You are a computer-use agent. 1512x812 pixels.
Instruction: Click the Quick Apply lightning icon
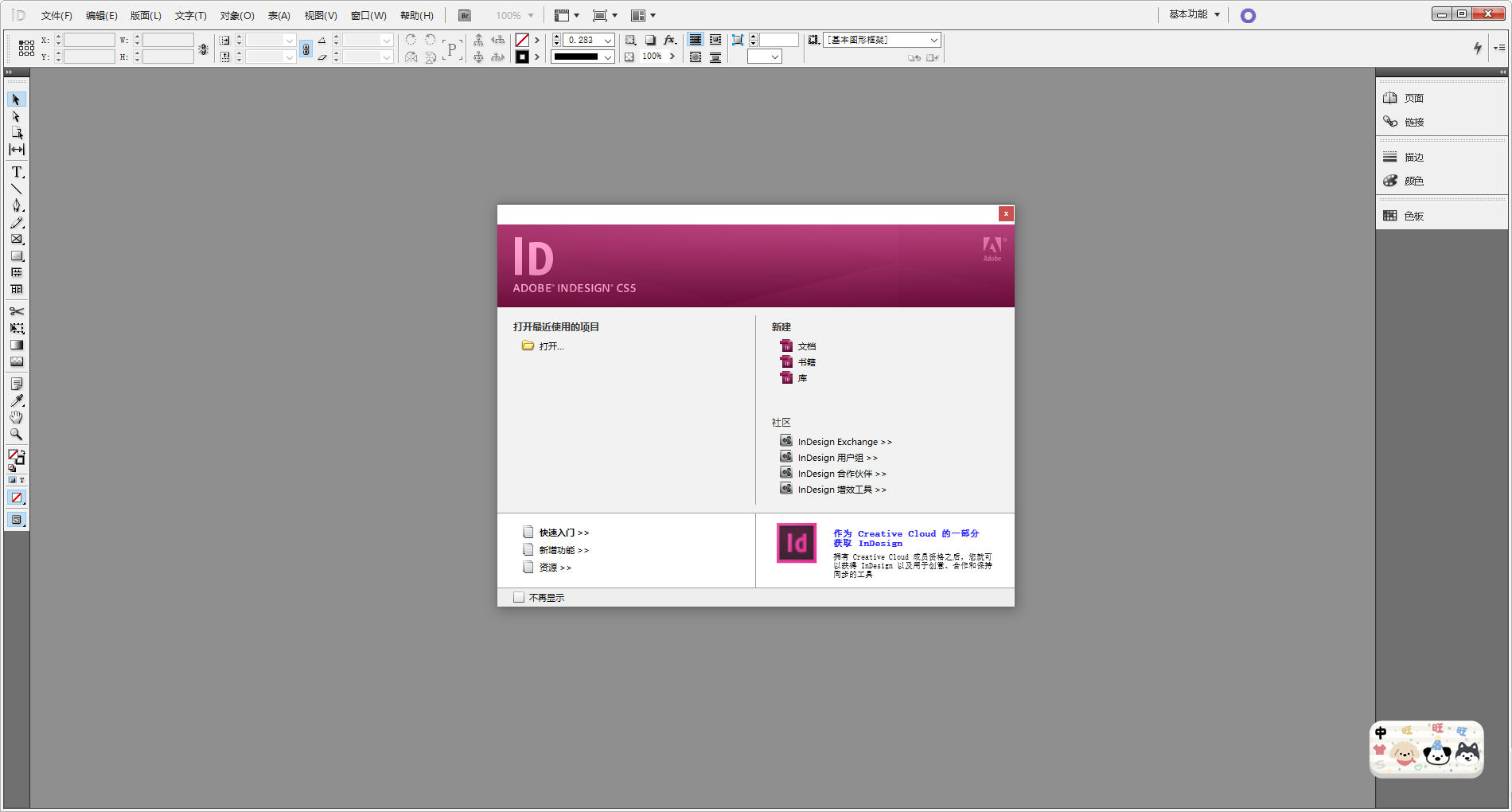point(1478,48)
